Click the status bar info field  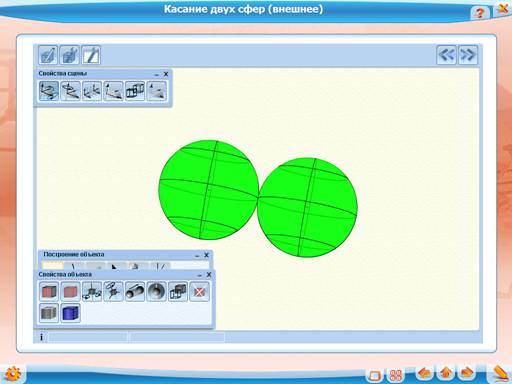pos(87,337)
